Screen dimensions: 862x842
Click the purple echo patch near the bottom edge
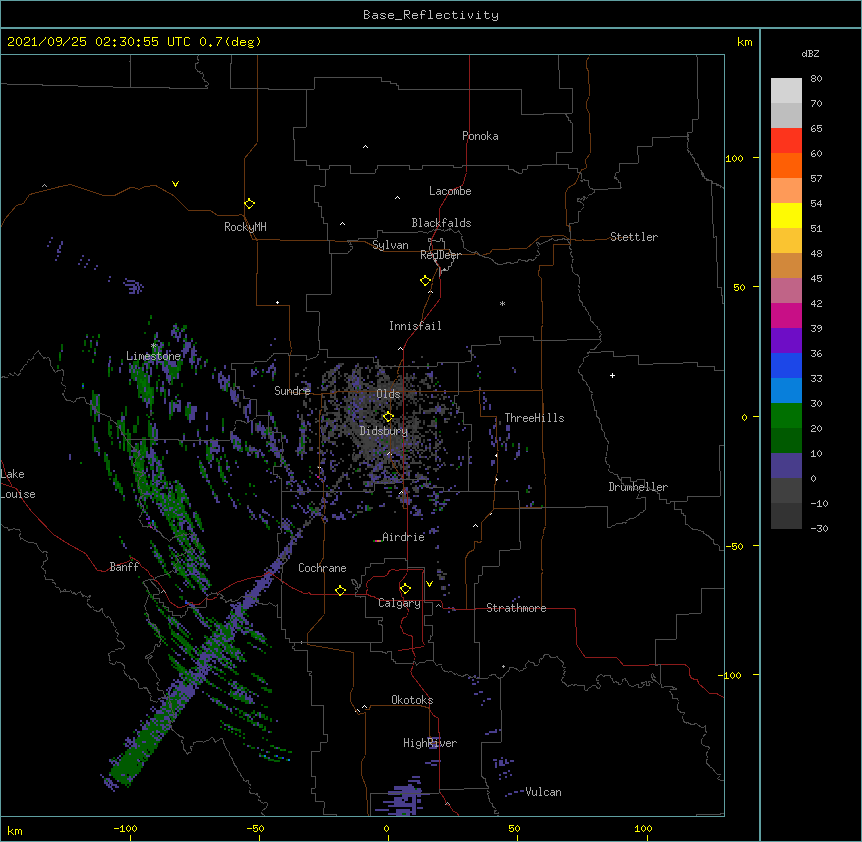tap(404, 799)
